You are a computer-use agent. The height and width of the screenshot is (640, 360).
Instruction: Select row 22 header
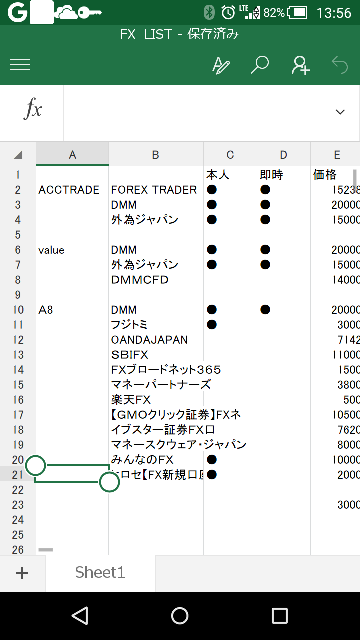pos(18,490)
